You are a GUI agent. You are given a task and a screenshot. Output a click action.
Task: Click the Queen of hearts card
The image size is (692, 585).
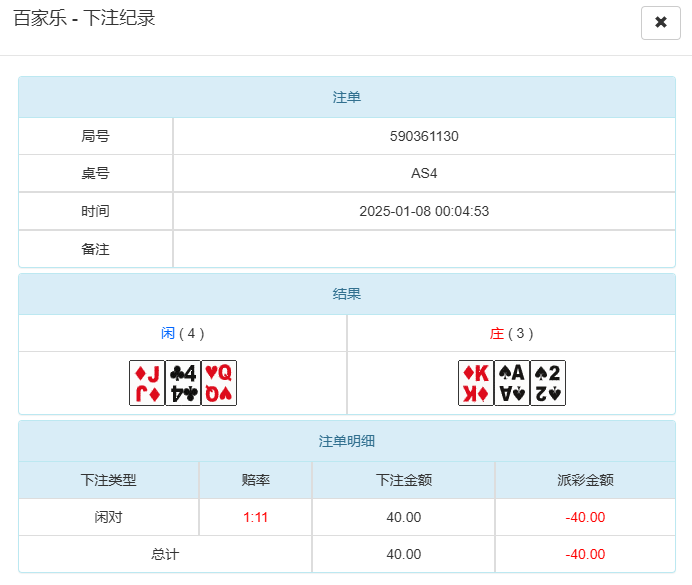(x=219, y=383)
